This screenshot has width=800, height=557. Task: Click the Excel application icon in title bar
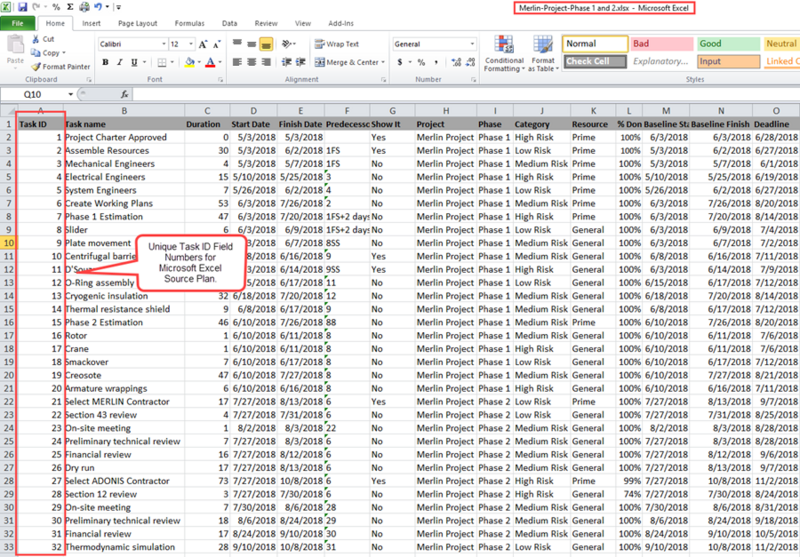[x=7, y=7]
